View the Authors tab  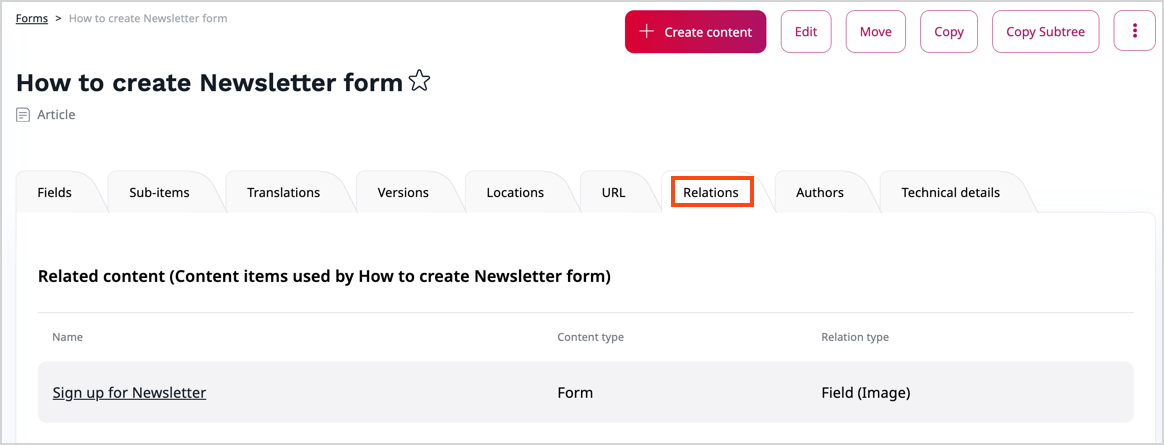820,192
